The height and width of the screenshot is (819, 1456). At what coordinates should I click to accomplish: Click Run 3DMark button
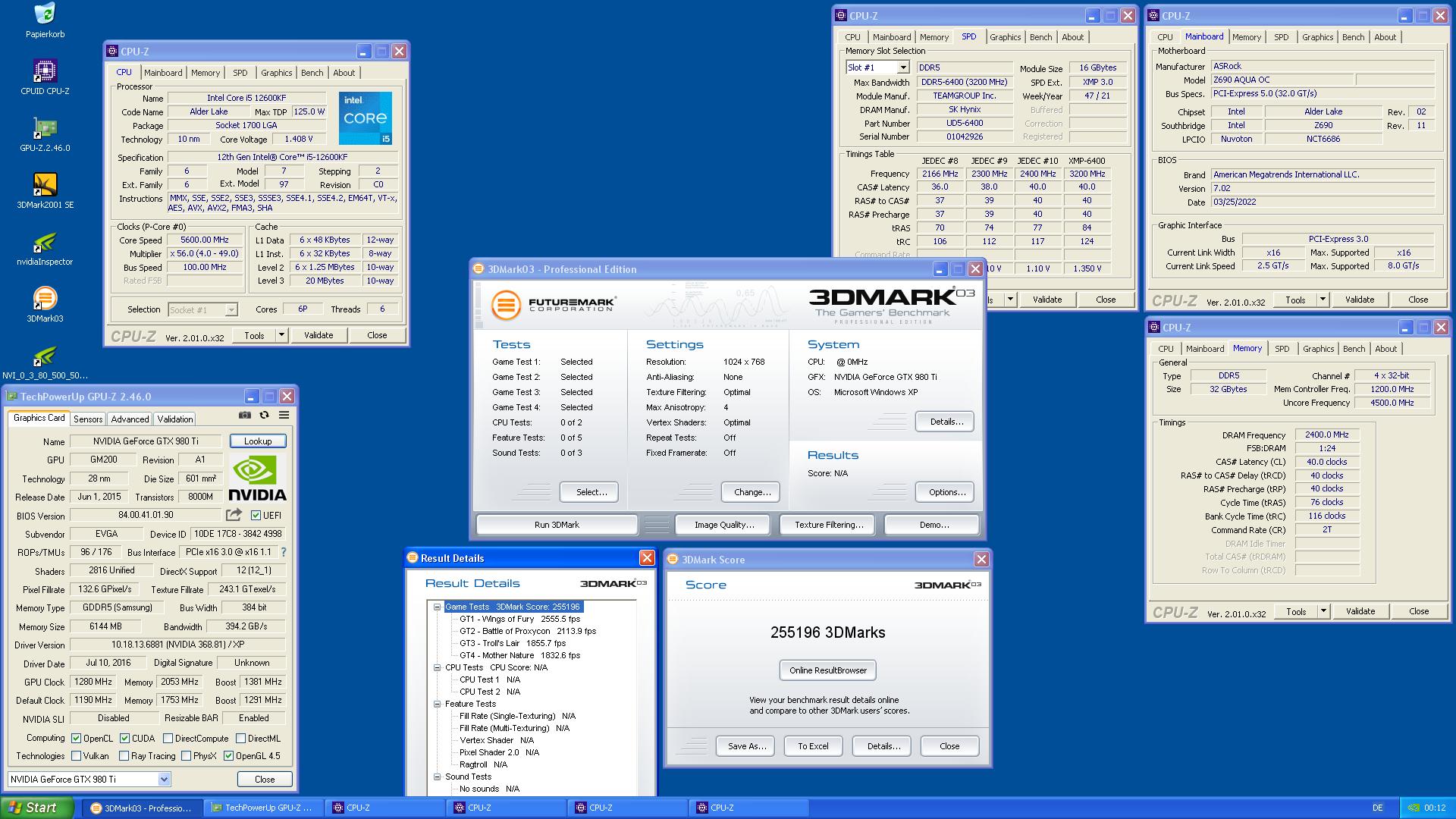pos(557,525)
